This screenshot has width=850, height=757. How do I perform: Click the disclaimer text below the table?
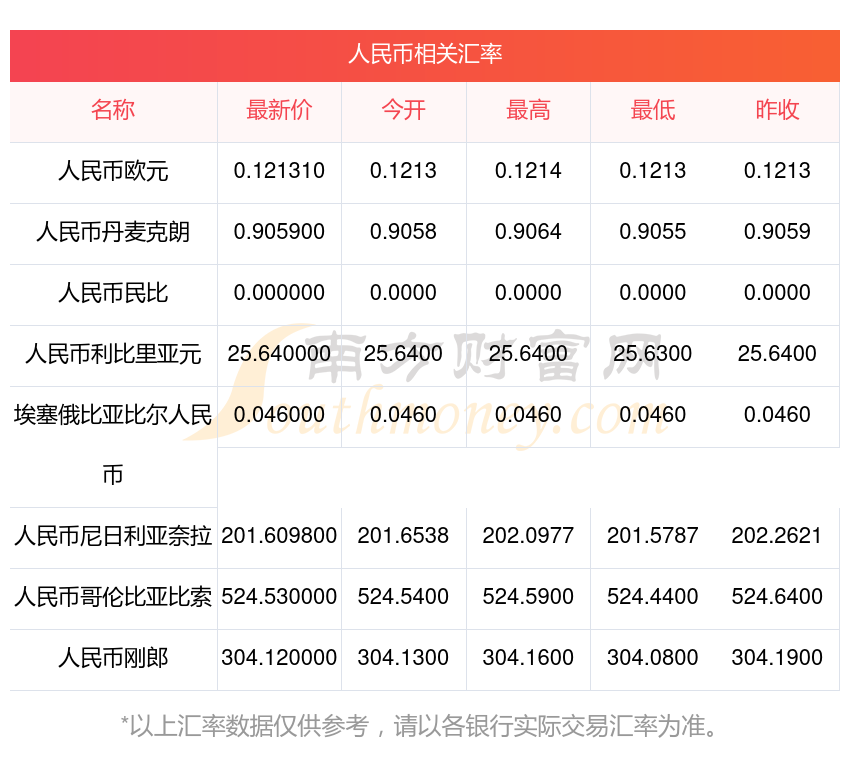[424, 725]
